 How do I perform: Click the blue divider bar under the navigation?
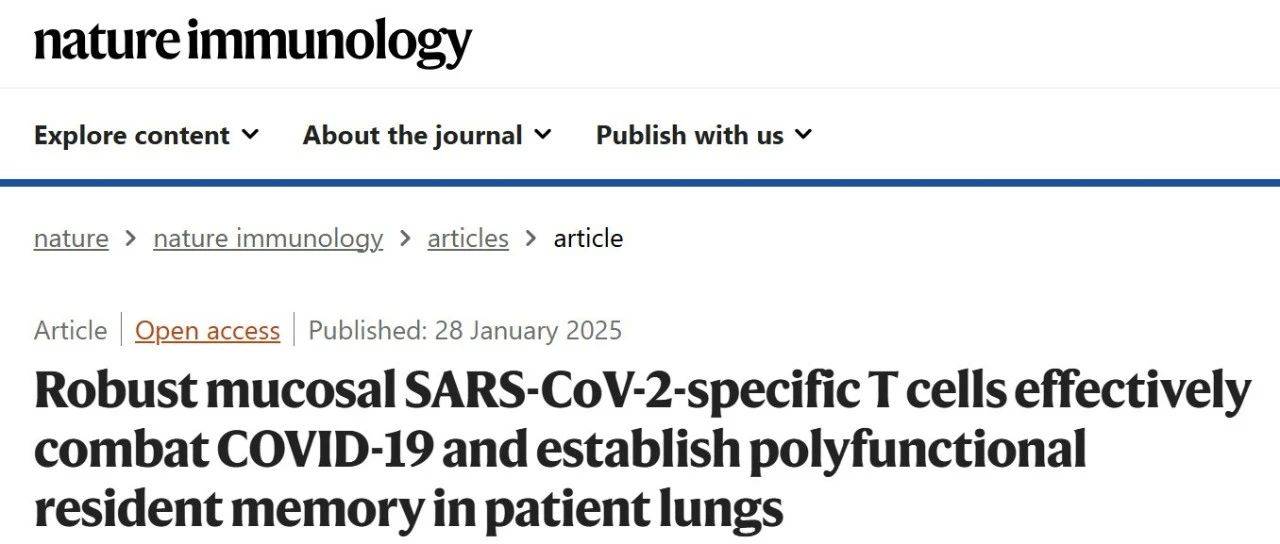tap(640, 182)
